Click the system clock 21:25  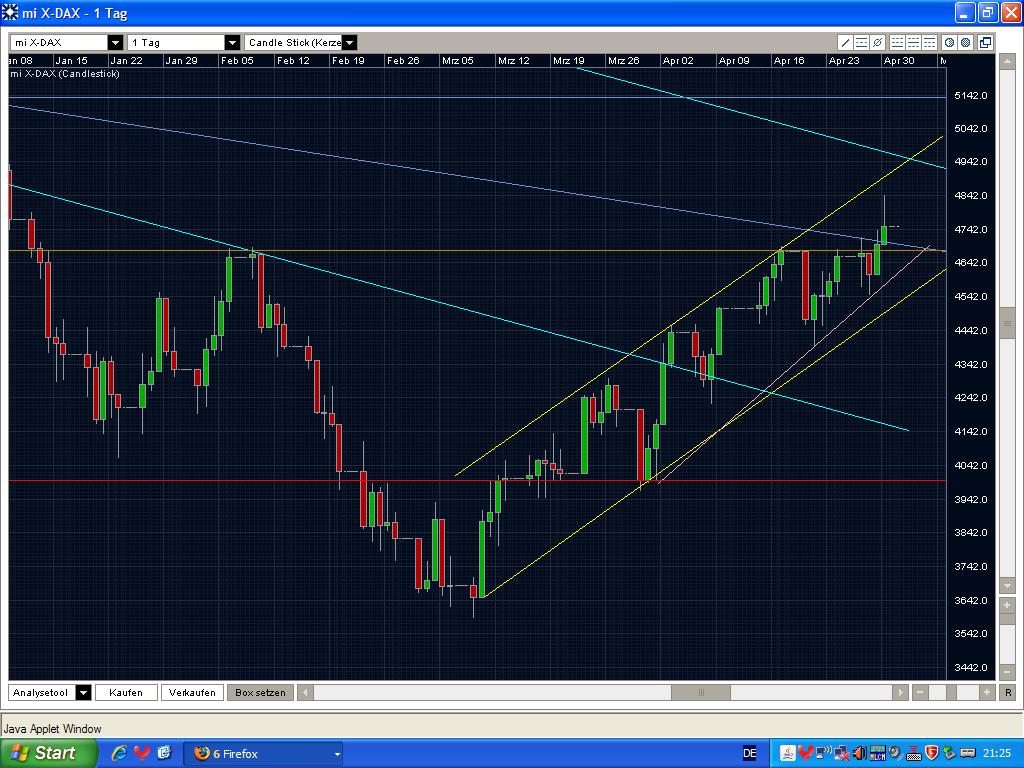(997, 753)
